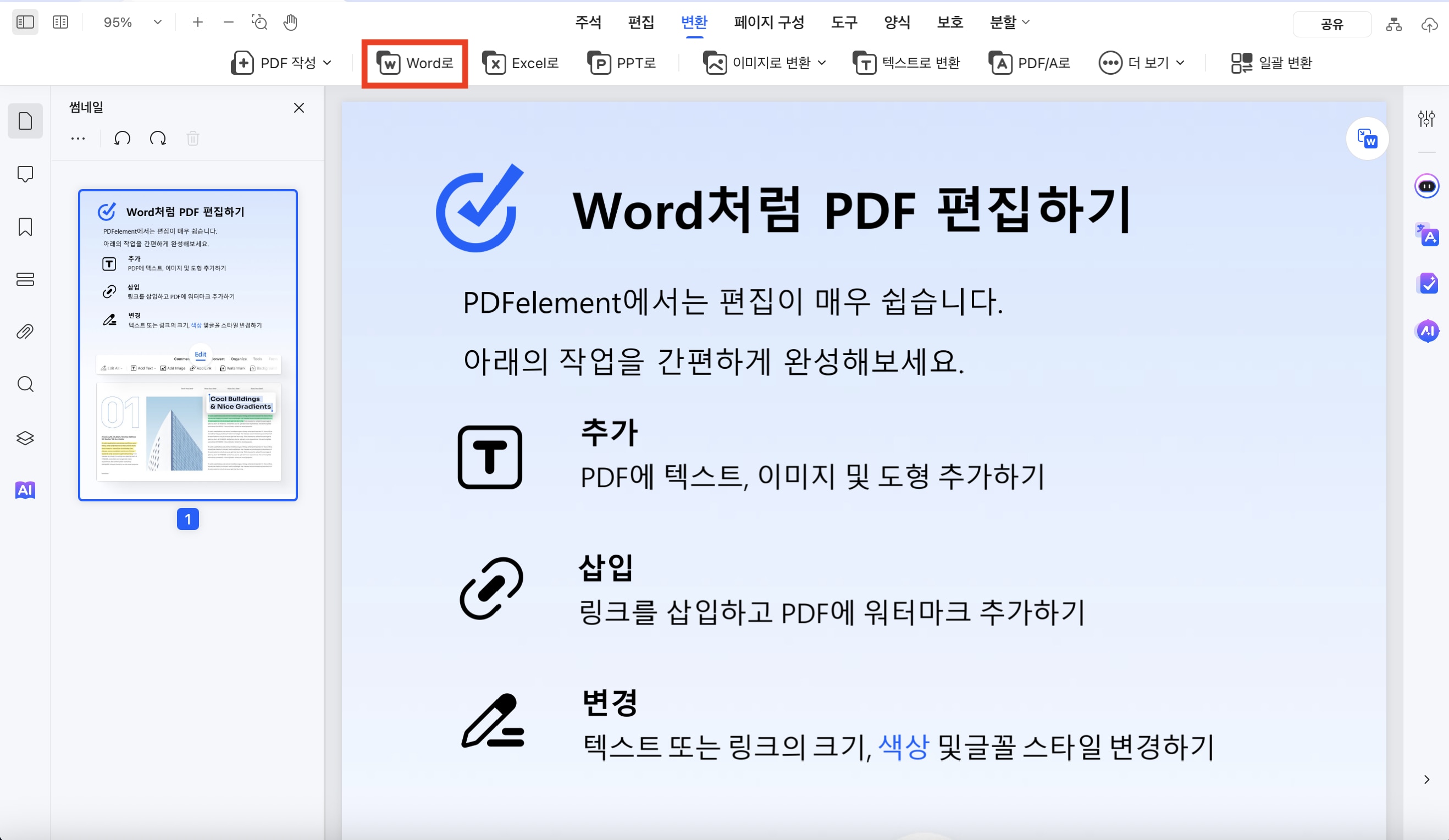Open the AI reader sidebar icon
The height and width of the screenshot is (840, 1449).
[x=25, y=490]
